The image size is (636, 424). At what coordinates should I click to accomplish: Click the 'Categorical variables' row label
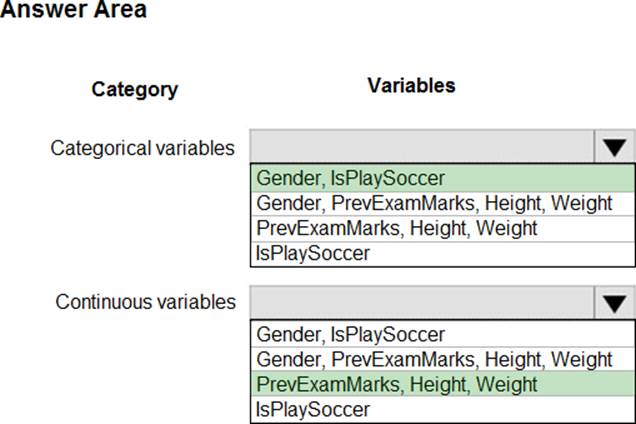coord(142,148)
